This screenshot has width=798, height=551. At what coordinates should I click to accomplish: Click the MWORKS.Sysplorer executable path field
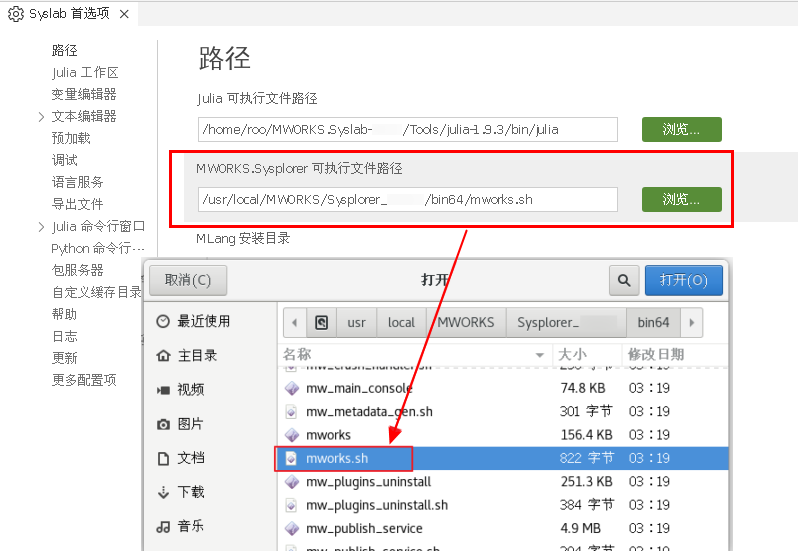tap(407, 199)
